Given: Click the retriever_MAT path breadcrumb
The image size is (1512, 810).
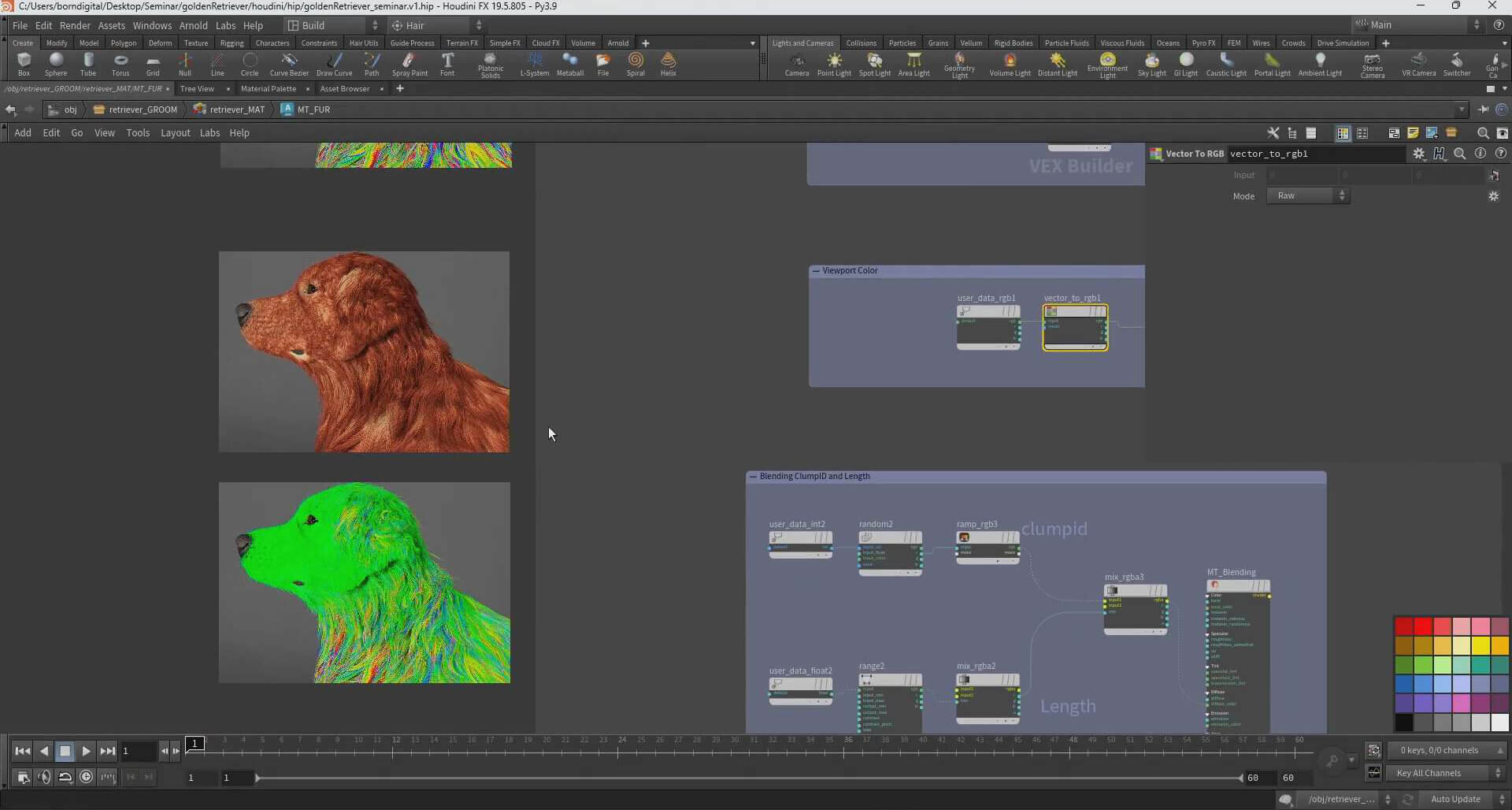Looking at the screenshot, I should pos(236,110).
